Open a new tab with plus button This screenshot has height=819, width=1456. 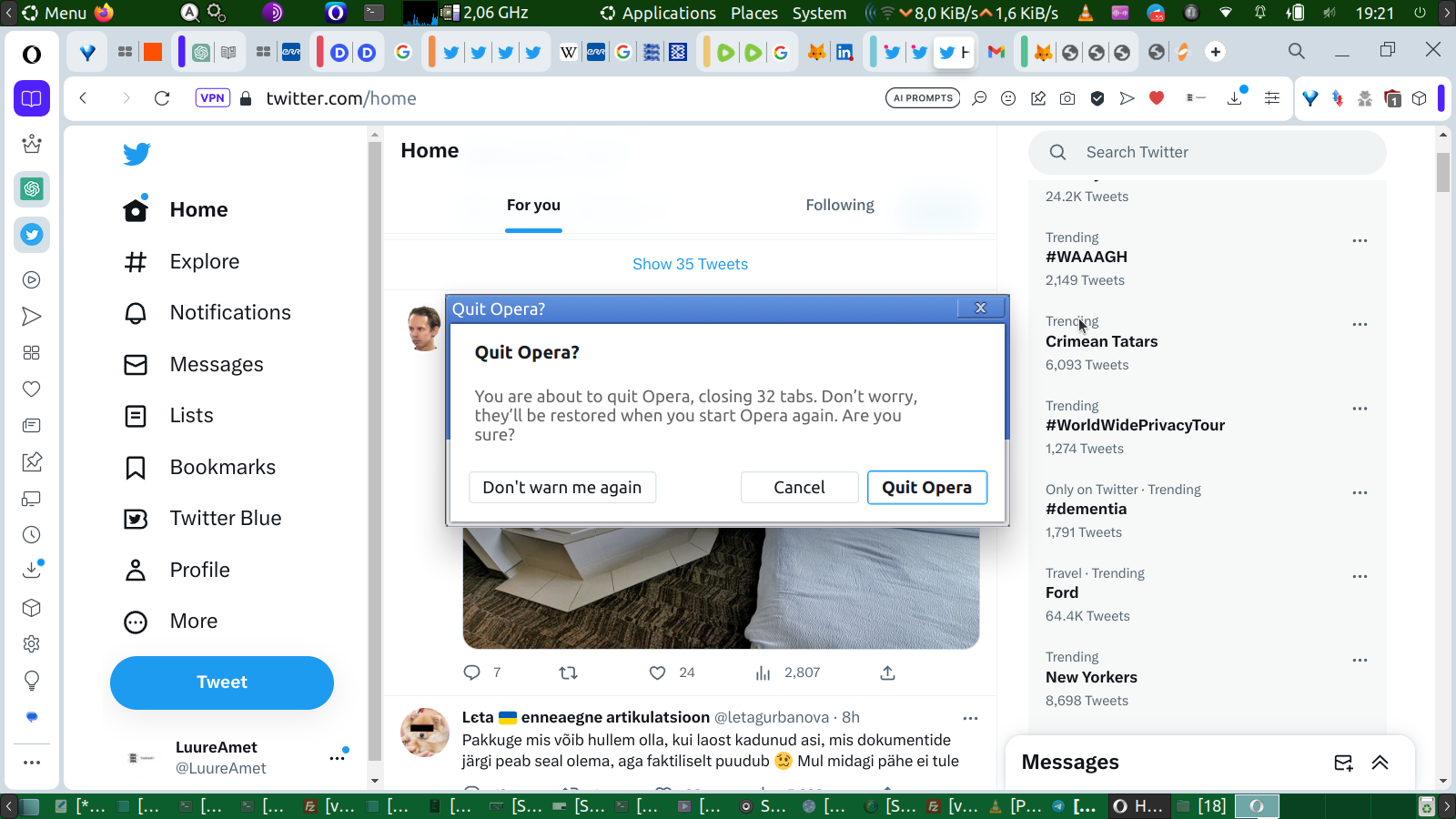[x=1216, y=52]
